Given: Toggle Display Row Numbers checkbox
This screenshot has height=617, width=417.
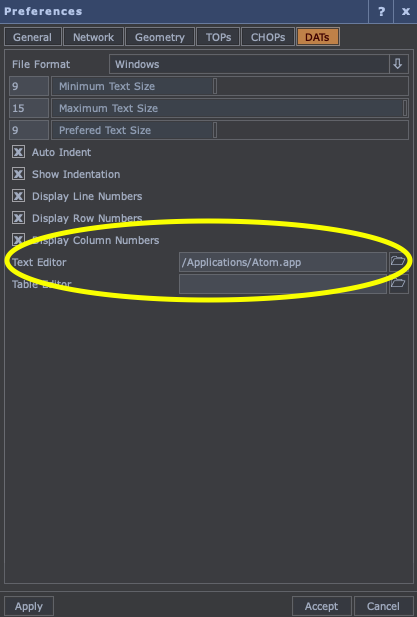Looking at the screenshot, I should pos(18,218).
